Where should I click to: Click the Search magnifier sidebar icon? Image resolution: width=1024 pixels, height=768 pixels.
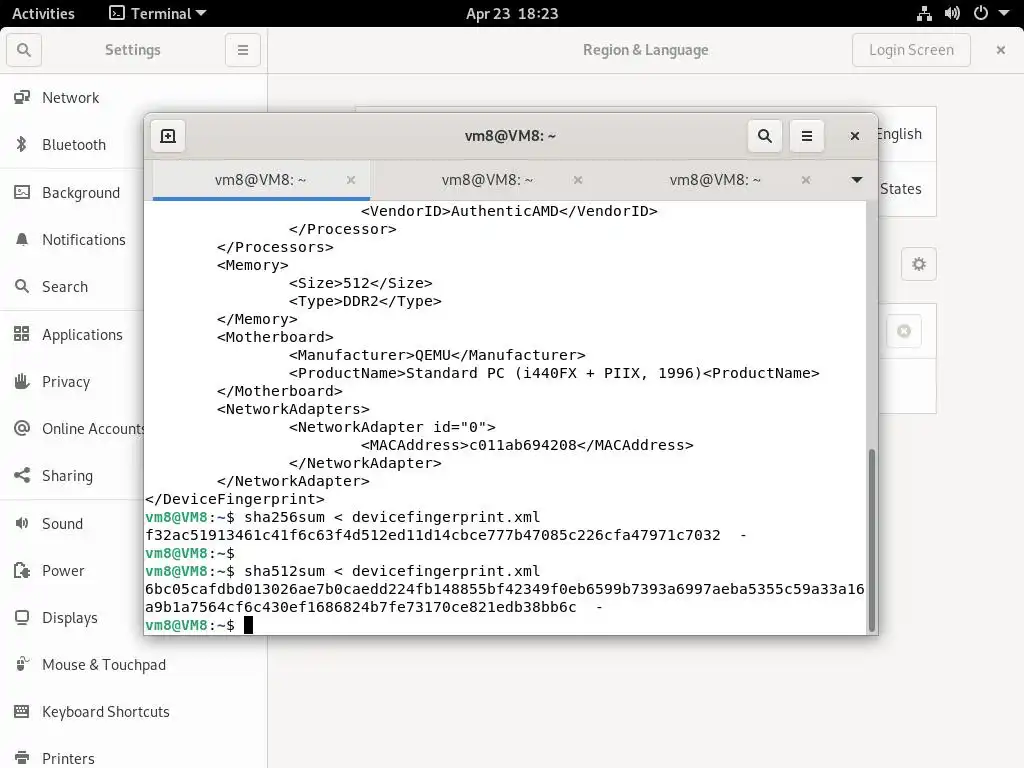pyautogui.click(x=22, y=287)
